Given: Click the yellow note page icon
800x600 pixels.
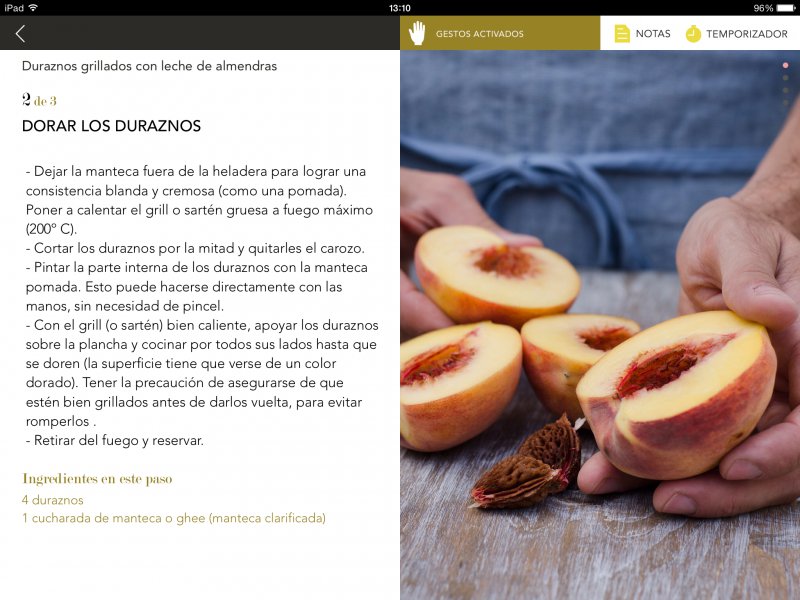Looking at the screenshot, I should 622,34.
